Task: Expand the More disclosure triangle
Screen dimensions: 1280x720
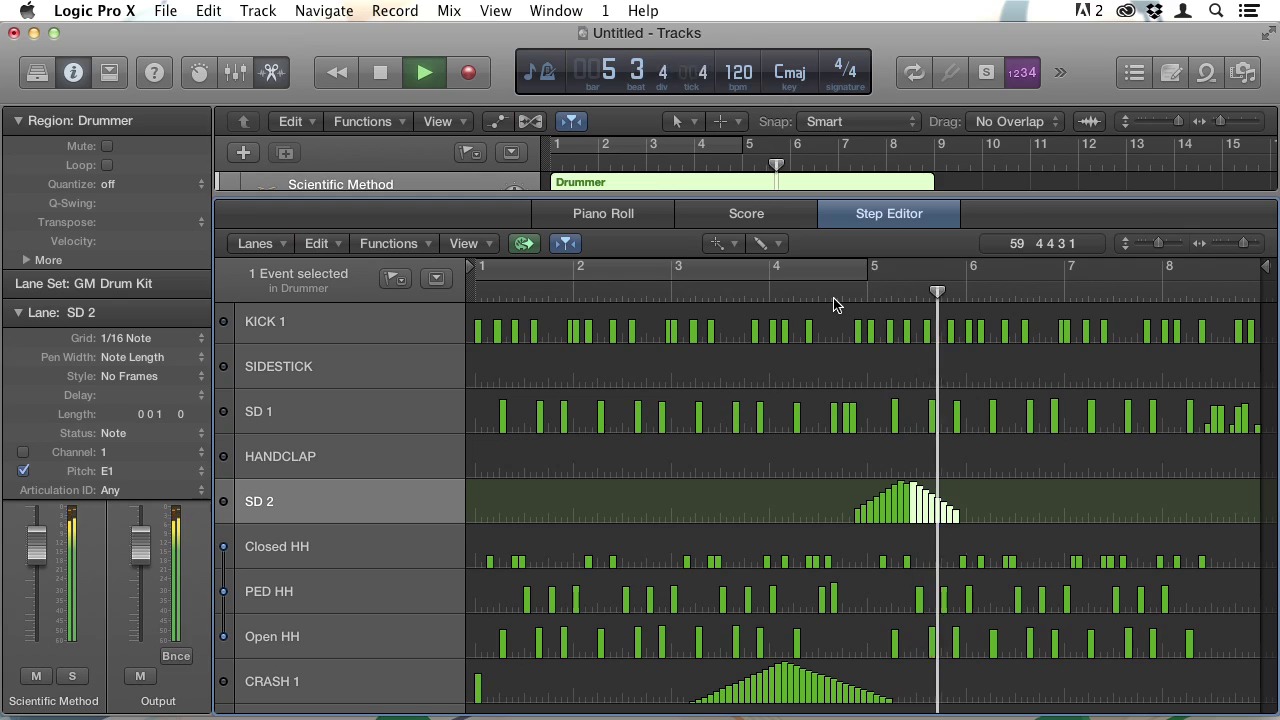Action: tap(26, 260)
